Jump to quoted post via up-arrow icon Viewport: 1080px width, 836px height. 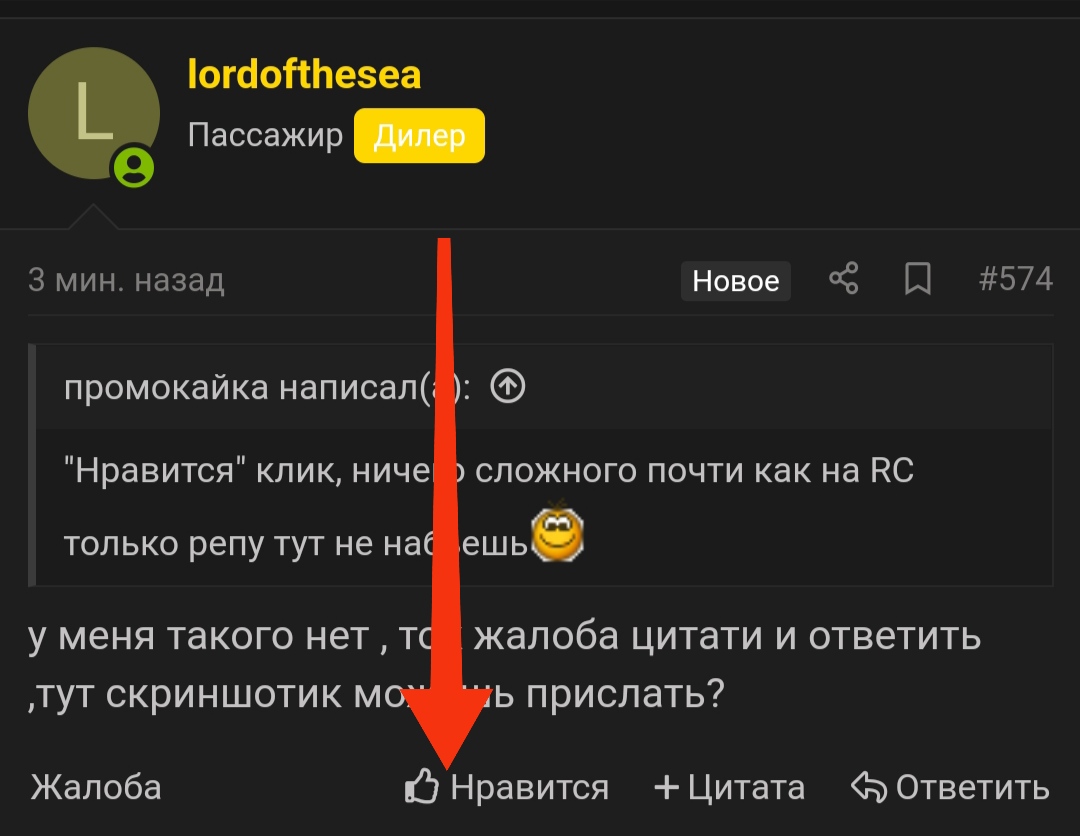[x=508, y=386]
